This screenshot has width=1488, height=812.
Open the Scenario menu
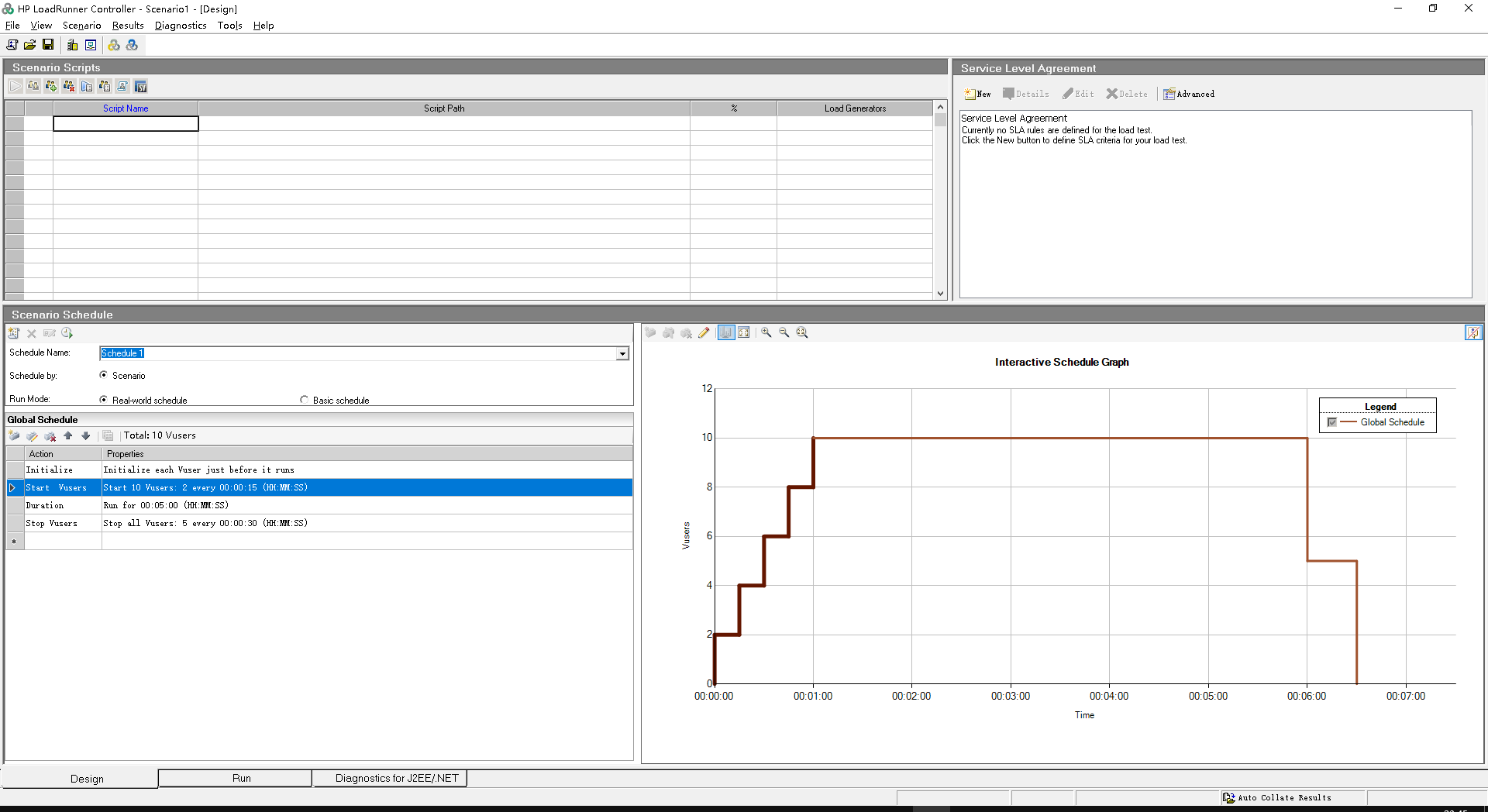pyautogui.click(x=81, y=26)
